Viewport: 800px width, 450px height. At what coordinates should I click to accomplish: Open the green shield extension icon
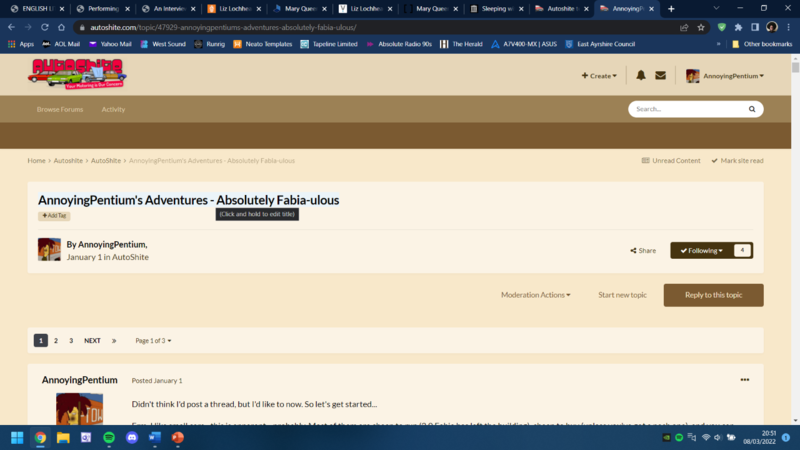coord(721,28)
